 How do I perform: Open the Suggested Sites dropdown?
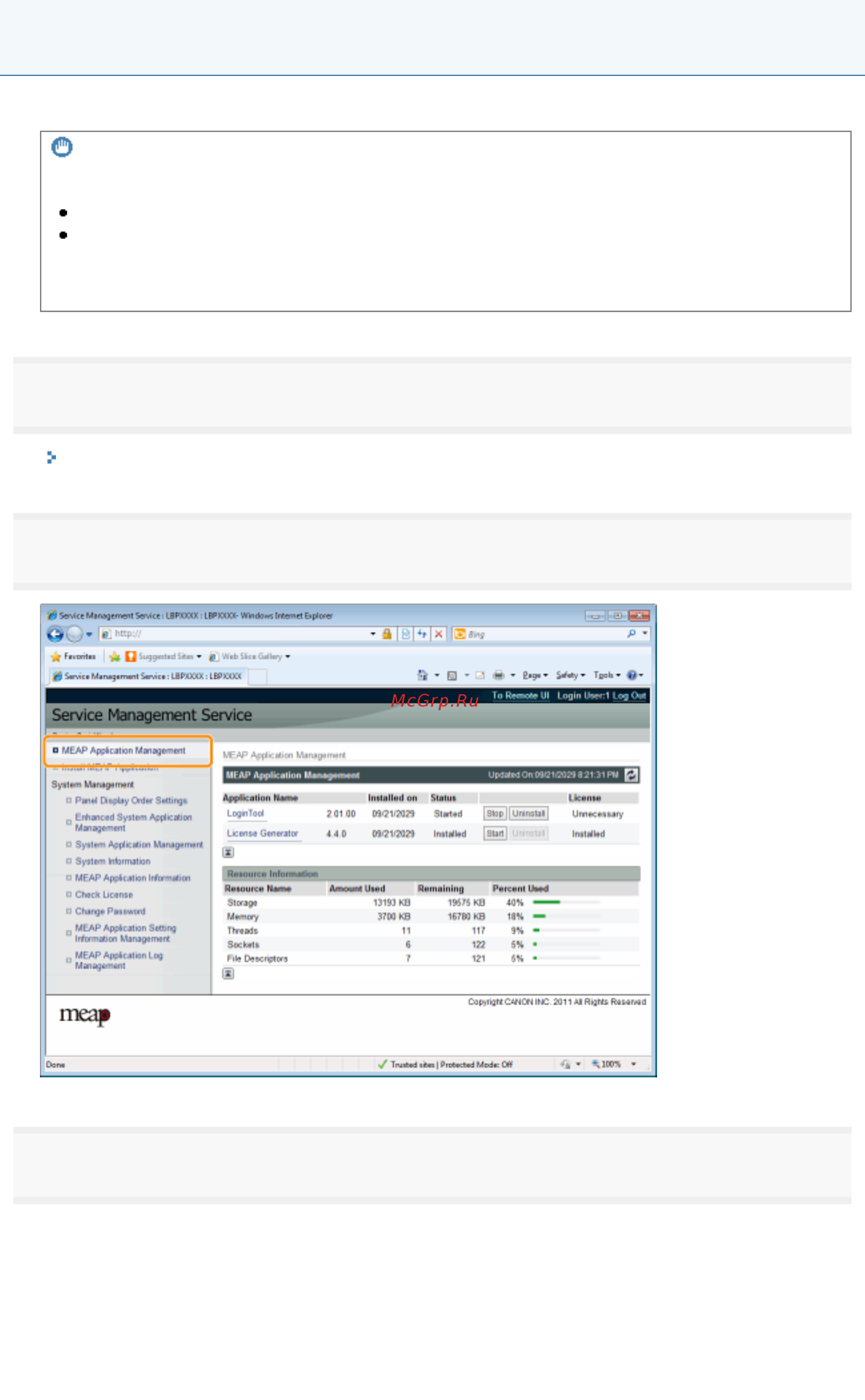(x=163, y=656)
